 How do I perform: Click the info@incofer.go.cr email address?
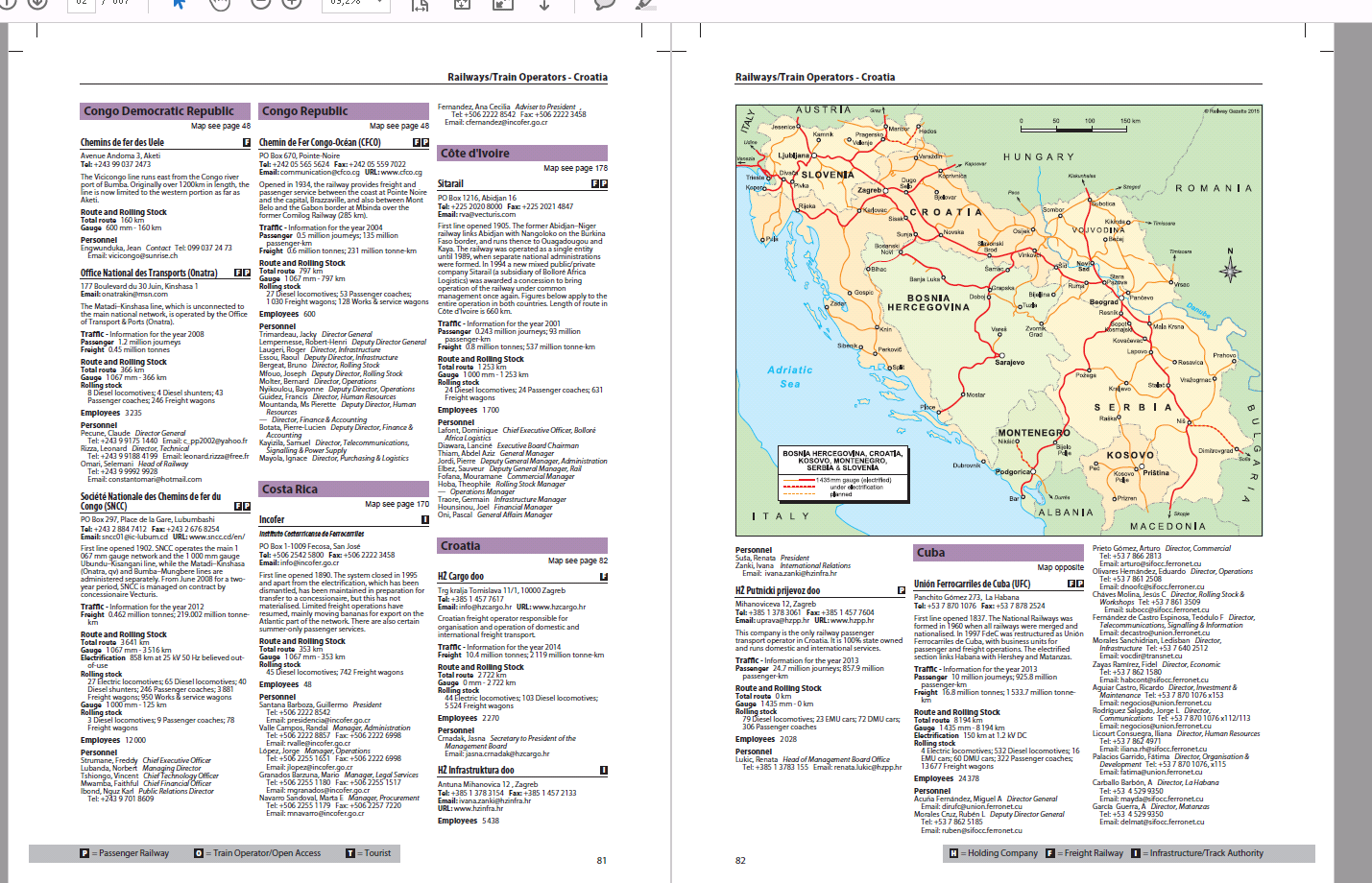tap(310, 563)
